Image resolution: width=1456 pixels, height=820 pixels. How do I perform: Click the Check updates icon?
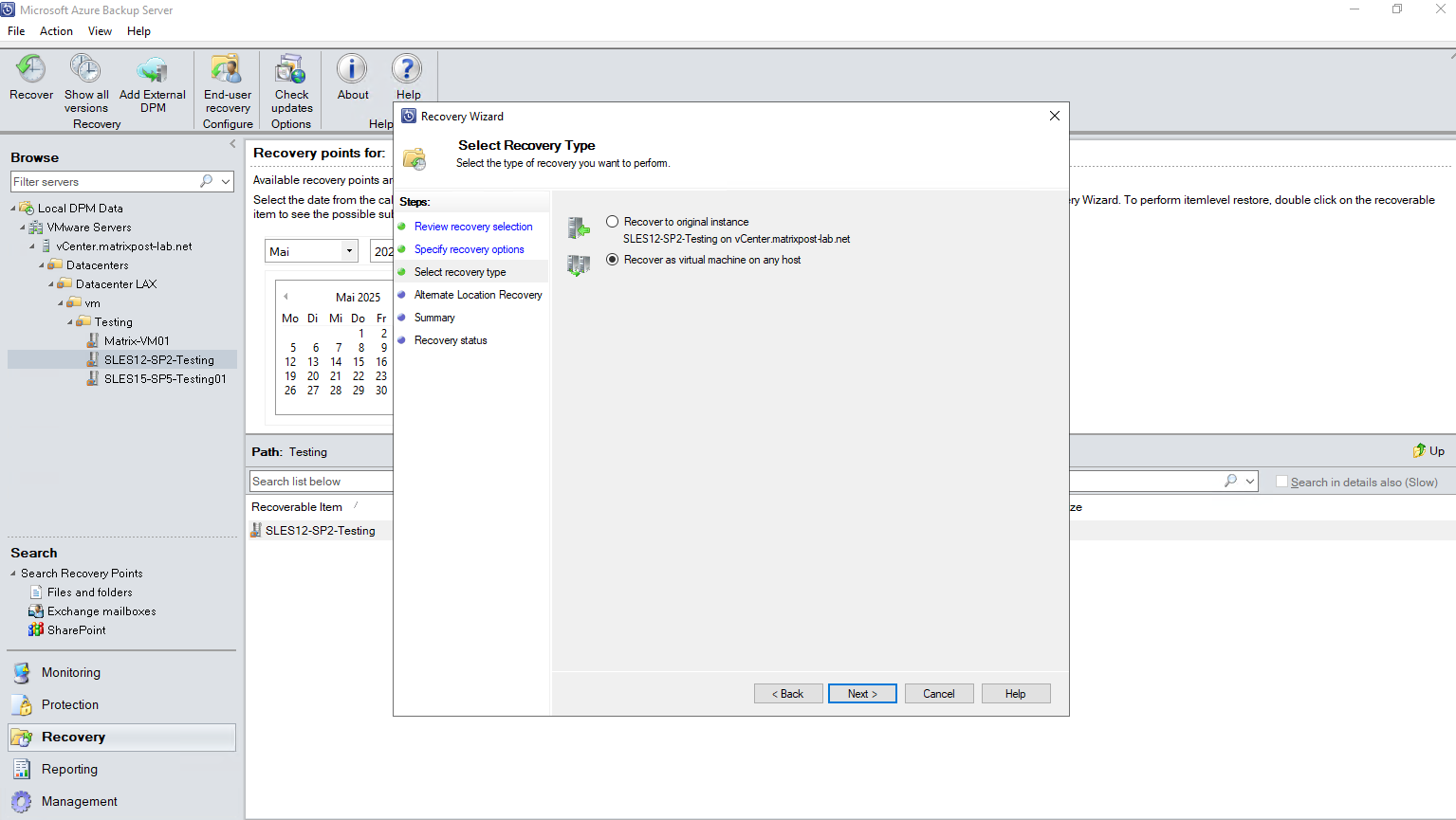coord(290,69)
